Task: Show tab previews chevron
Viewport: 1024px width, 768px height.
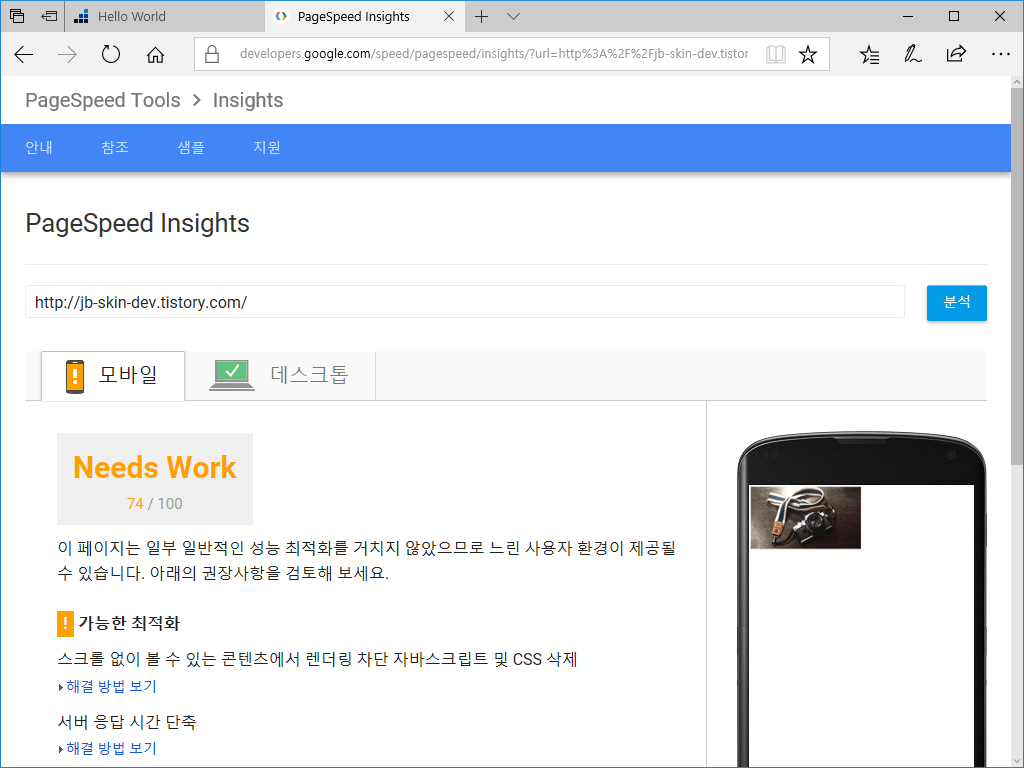Action: (513, 16)
